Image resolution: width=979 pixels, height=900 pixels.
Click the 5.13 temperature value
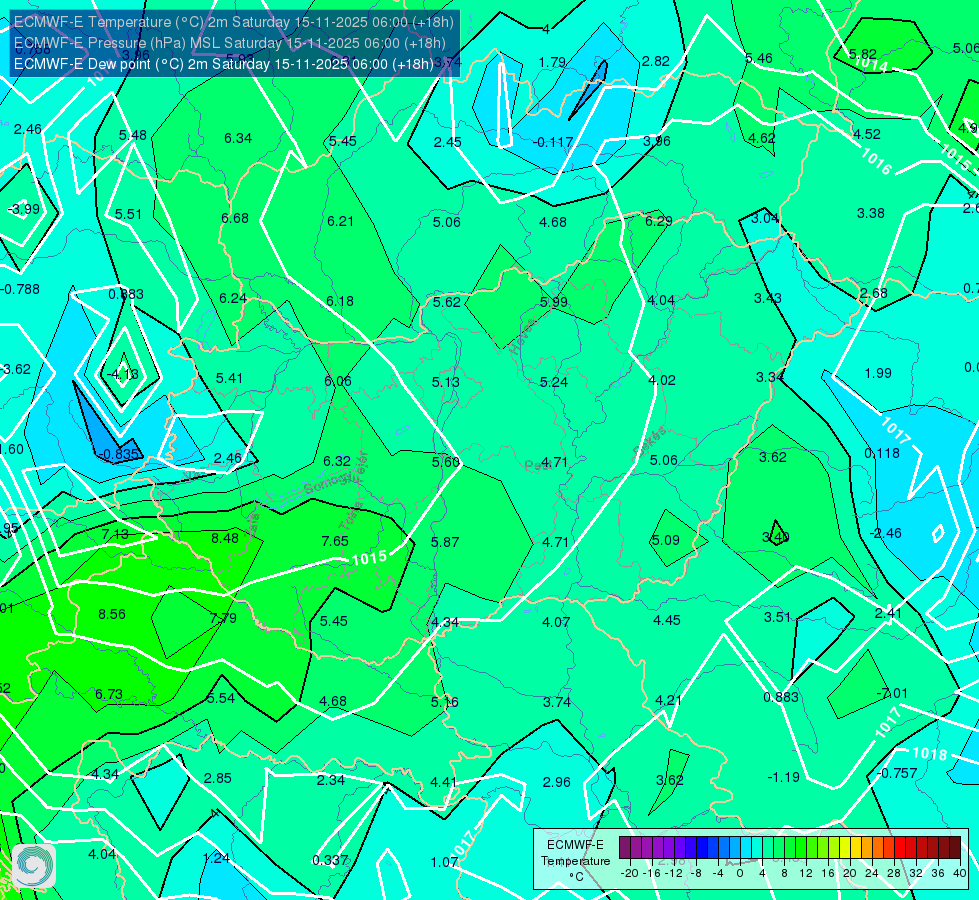(x=445, y=382)
